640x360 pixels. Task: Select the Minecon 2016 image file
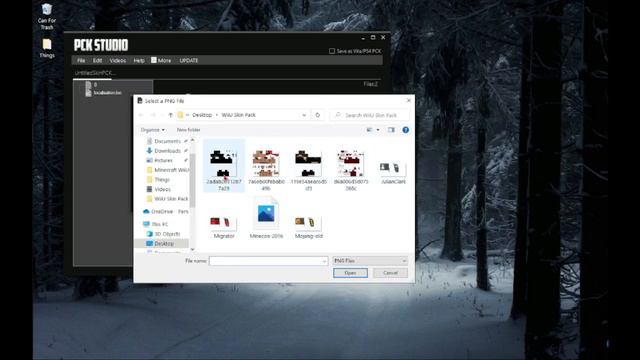click(266, 218)
